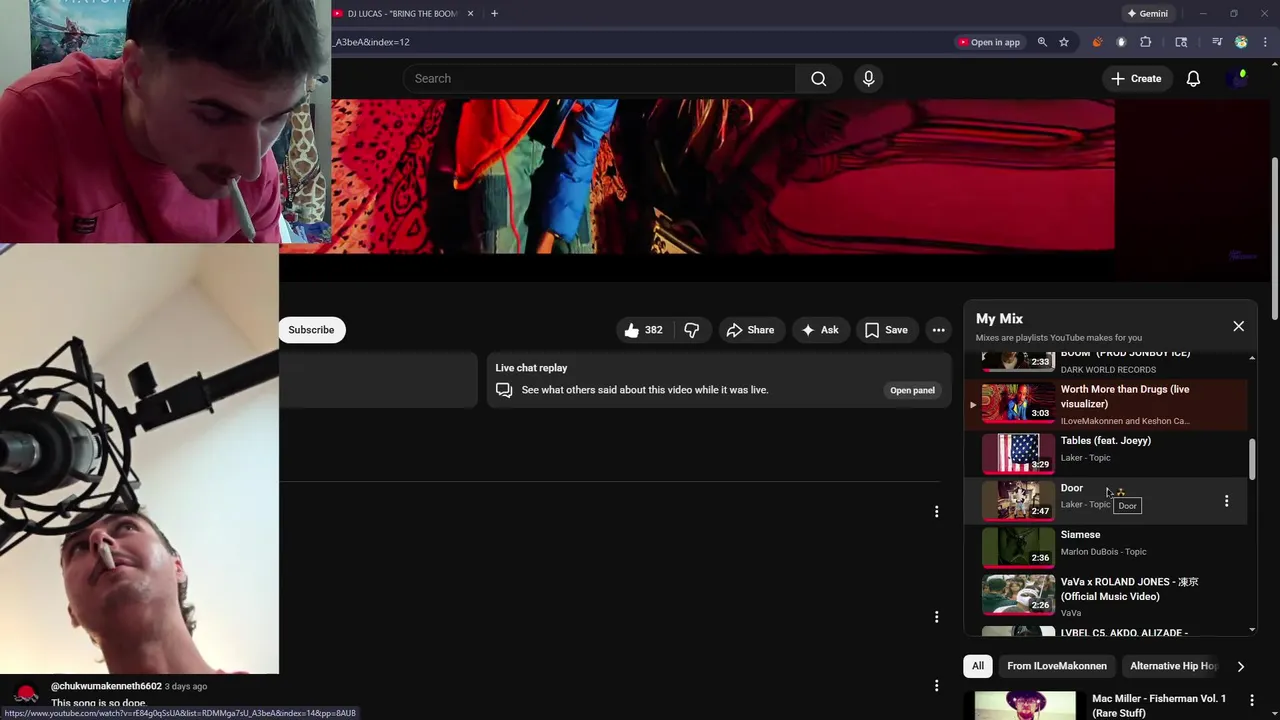Activate voice search microphone icon
1280x720 pixels.
pos(868,79)
